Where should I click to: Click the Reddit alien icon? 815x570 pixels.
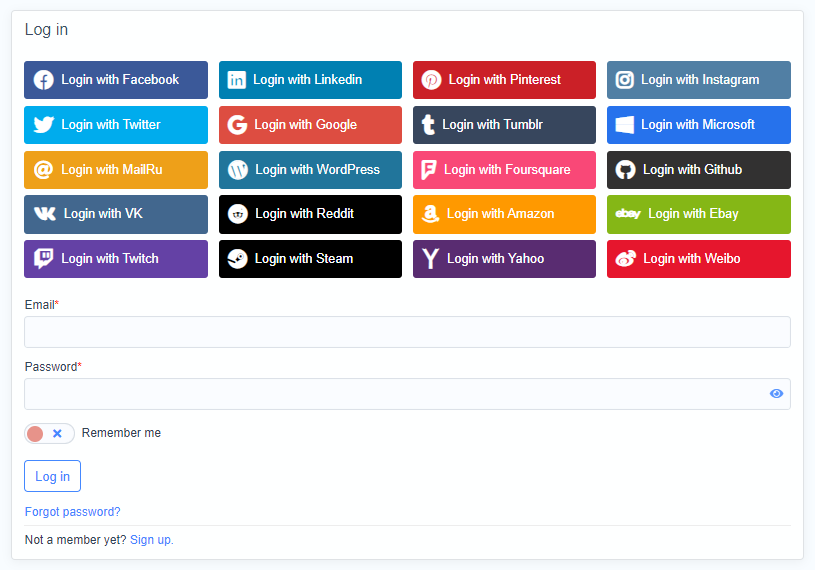coord(238,214)
